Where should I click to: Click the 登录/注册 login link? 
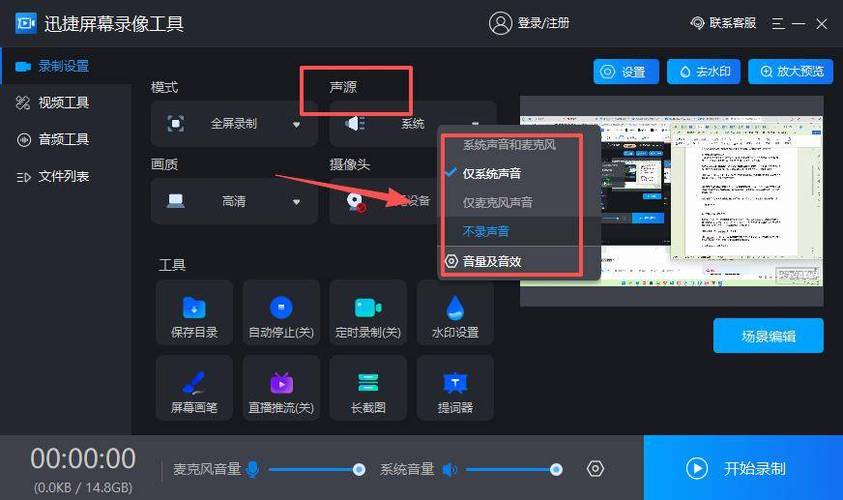[543, 23]
